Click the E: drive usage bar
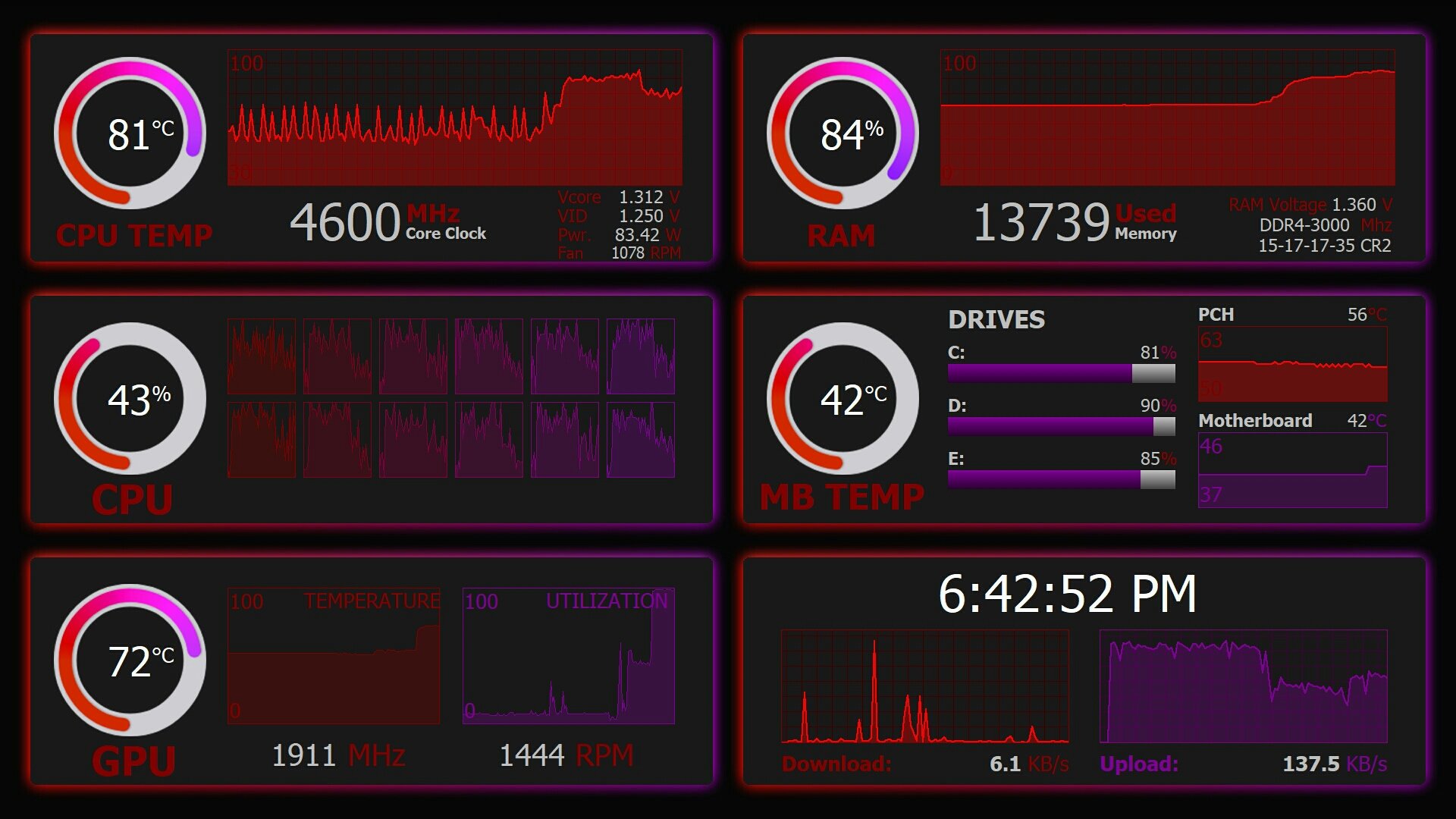1456x819 pixels. pyautogui.click(x=1062, y=479)
